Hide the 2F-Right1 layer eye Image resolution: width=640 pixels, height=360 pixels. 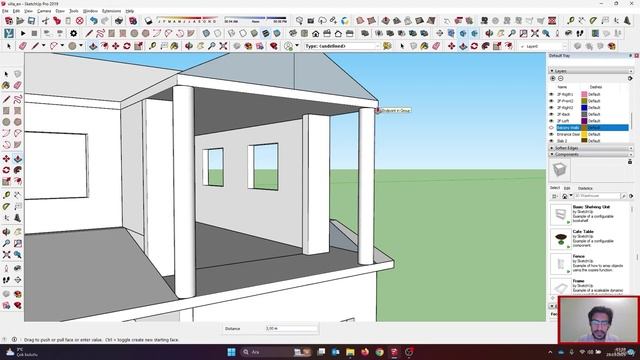[x=551, y=94]
